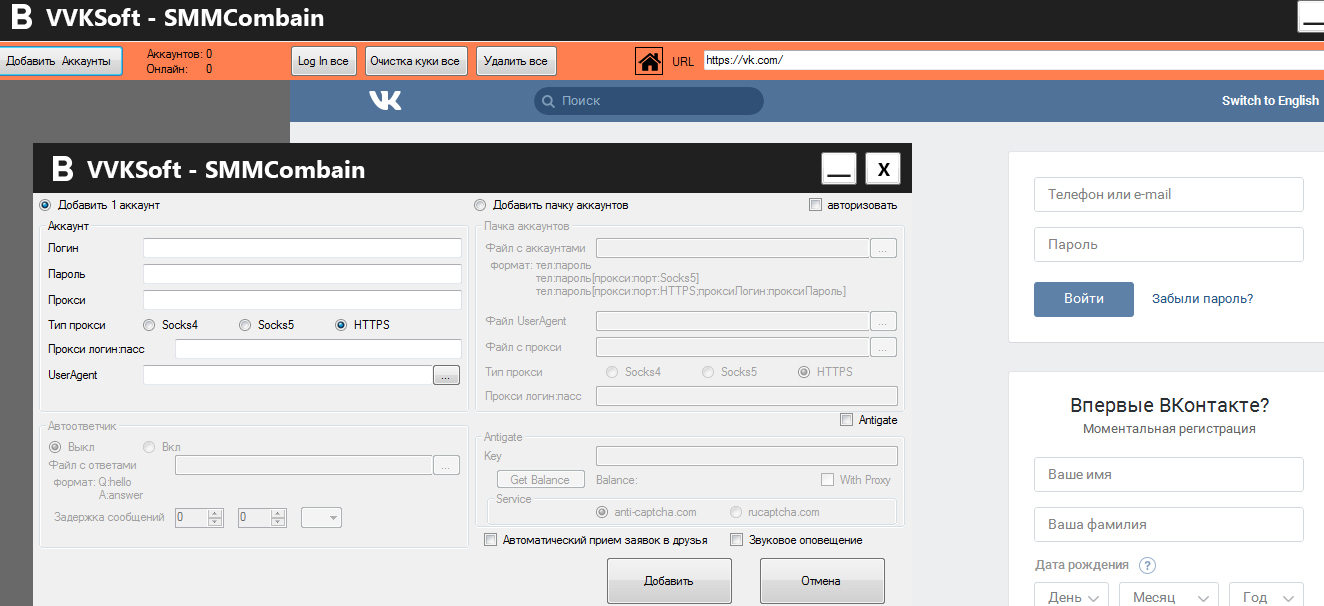The image size is (1324, 606).
Task: Go to home page via house icon
Action: pos(649,61)
